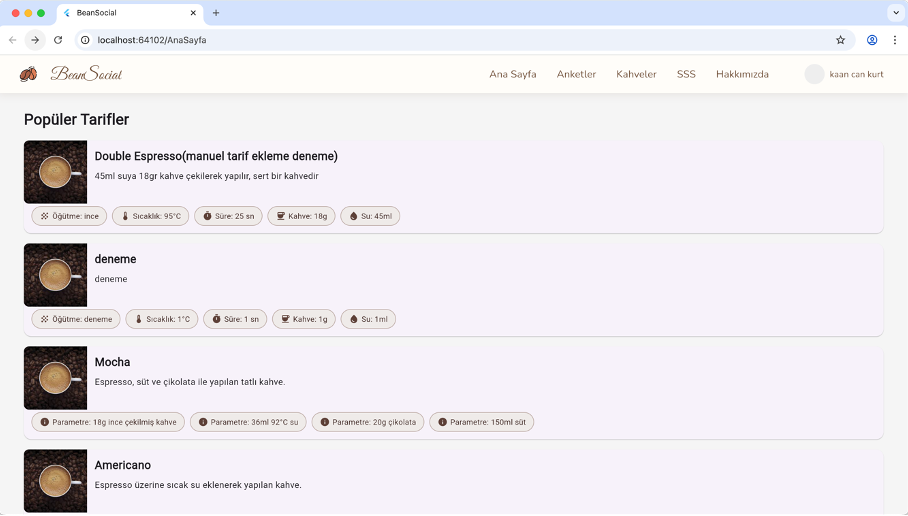Click the thermometer icon in Sıcaklık: 95°C chip
Screen dimensions: 908x516
[125, 216]
